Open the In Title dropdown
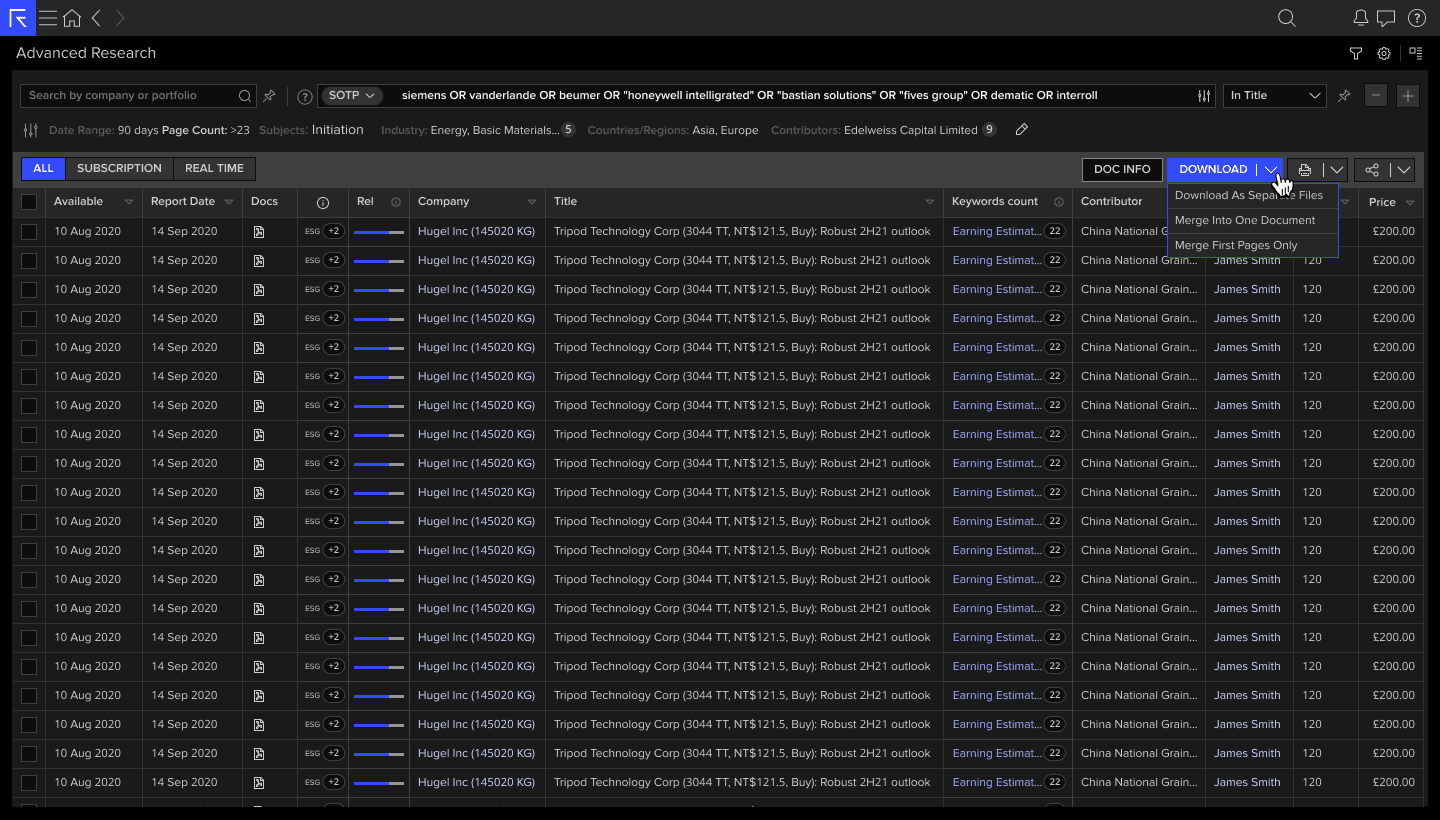 pyautogui.click(x=1275, y=96)
